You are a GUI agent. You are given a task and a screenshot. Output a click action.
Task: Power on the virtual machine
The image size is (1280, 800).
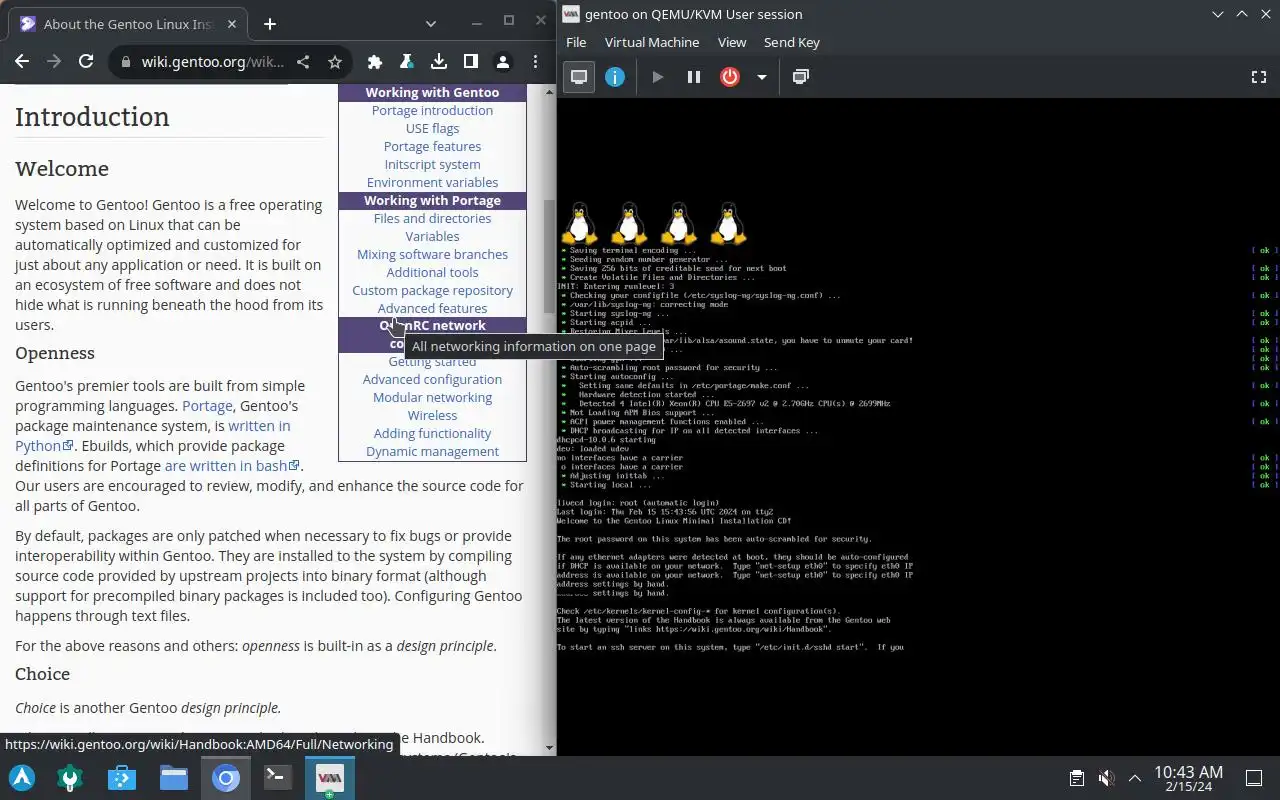[658, 77]
